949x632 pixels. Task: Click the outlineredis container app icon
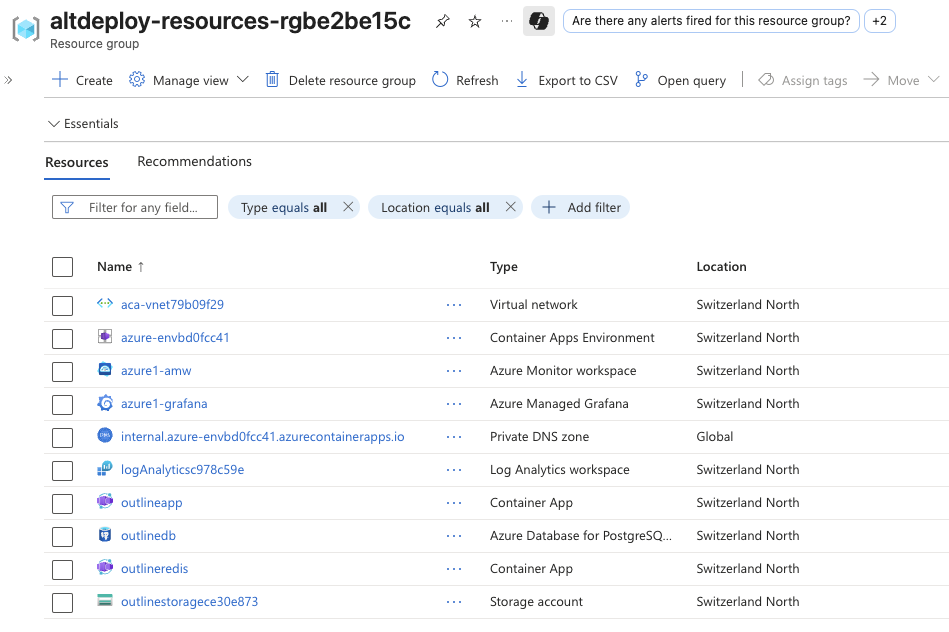pyautogui.click(x=105, y=567)
